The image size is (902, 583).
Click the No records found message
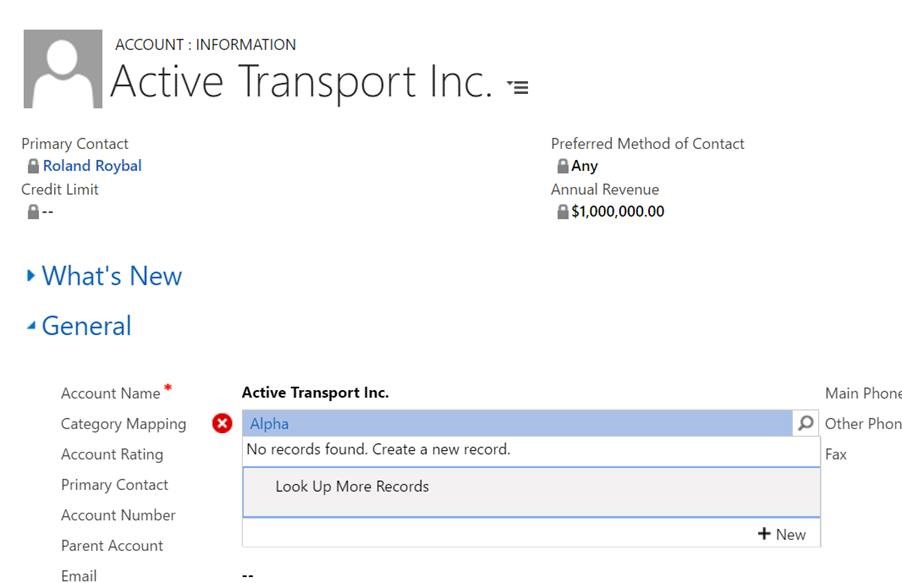pyautogui.click(x=378, y=450)
